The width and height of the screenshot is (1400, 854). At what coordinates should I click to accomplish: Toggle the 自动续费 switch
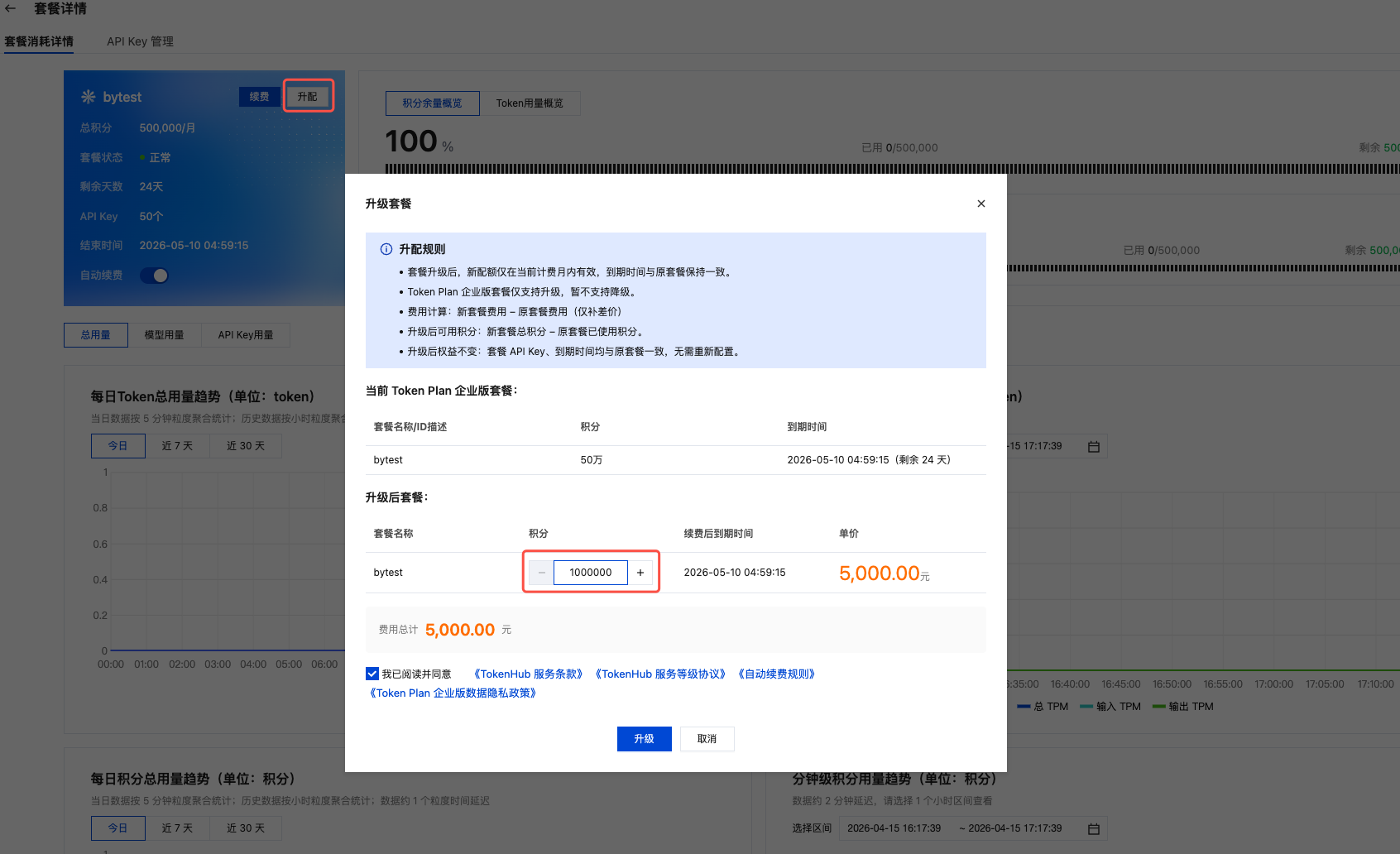point(154,276)
